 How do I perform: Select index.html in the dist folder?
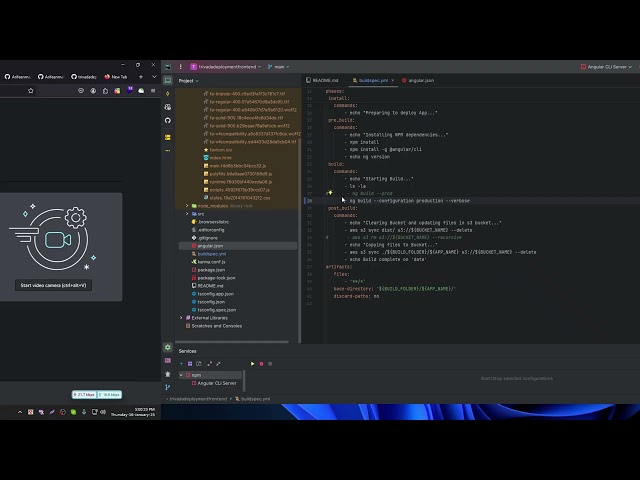coord(220,158)
